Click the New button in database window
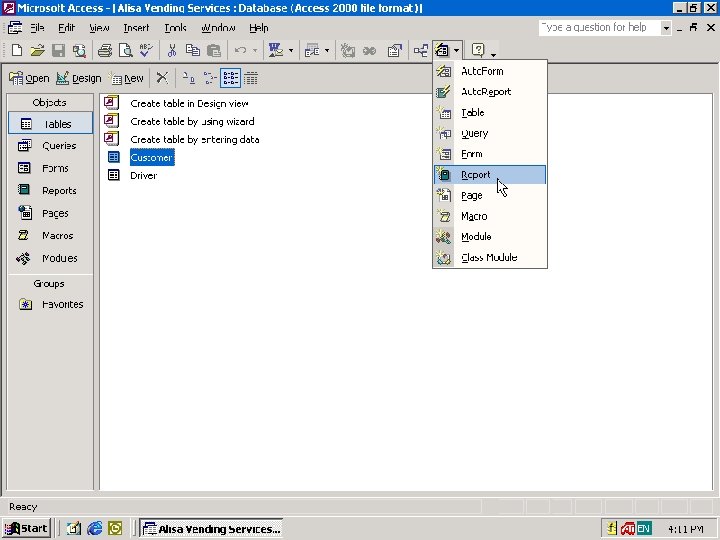 click(x=127, y=78)
